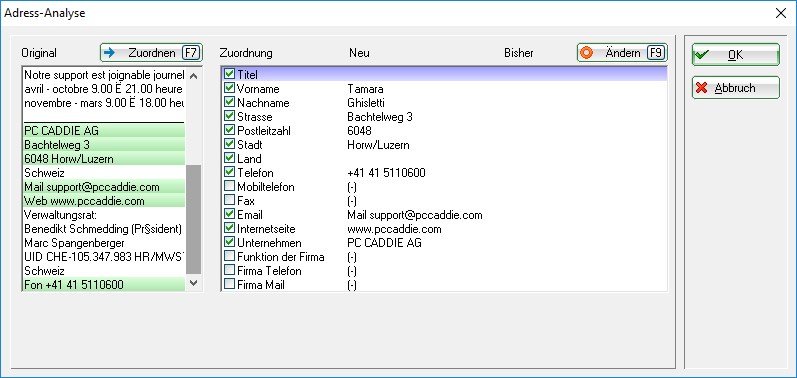Select the first 'Schweiz' line below Horw/Luzern
Image resolution: width=797 pixels, height=378 pixels.
point(104,173)
